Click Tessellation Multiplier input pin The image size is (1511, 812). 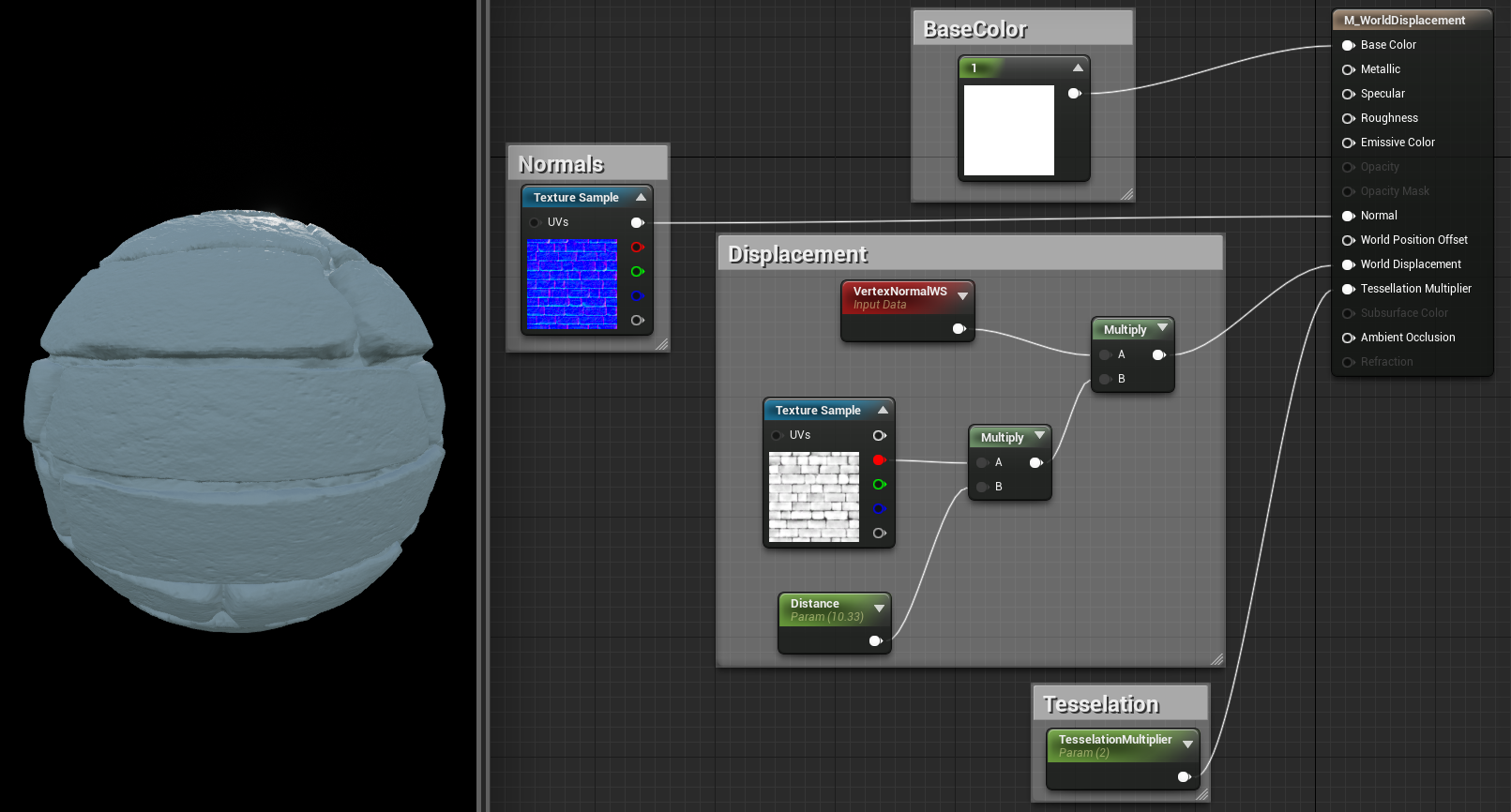1348,289
